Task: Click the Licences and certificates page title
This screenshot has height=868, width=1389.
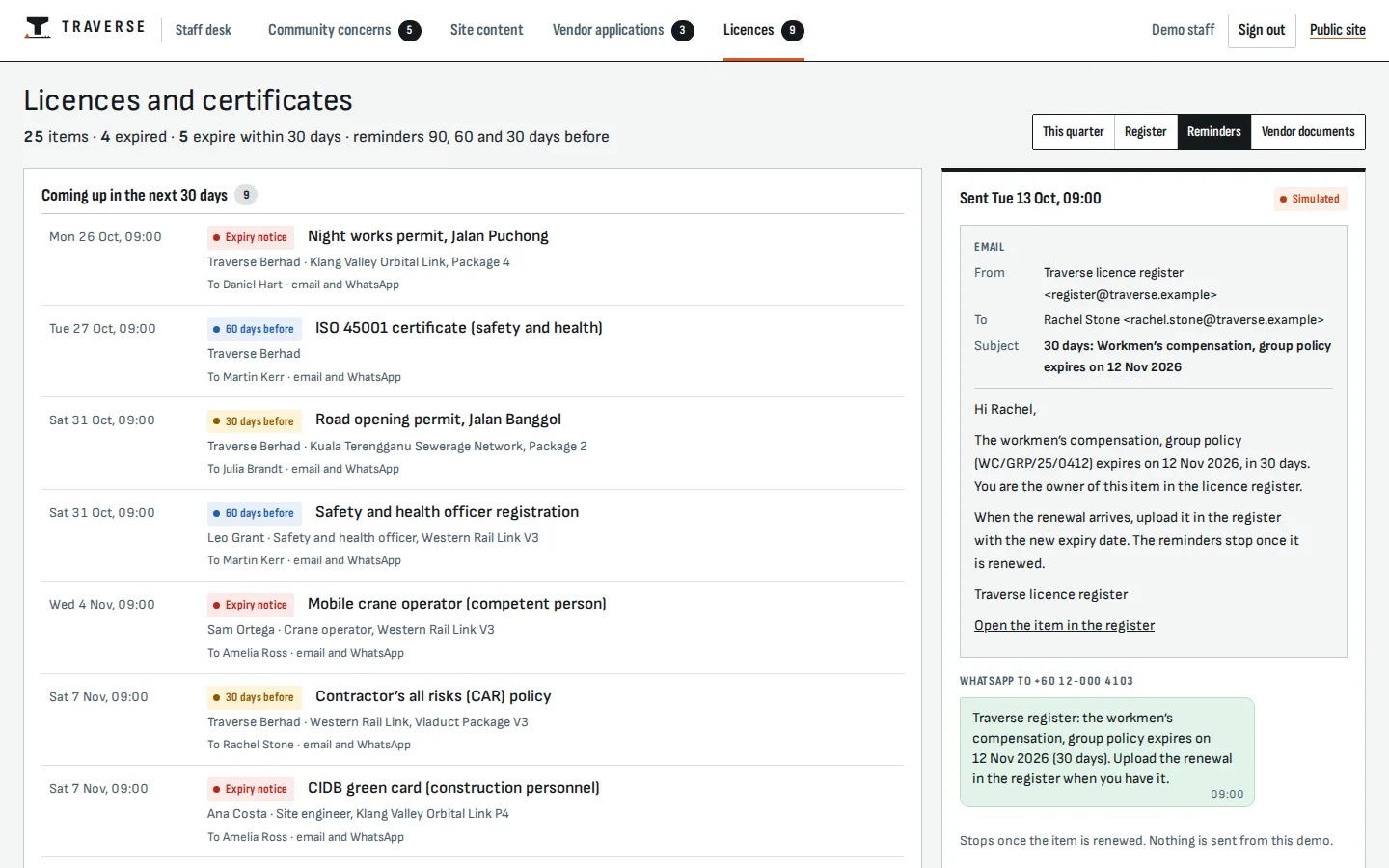Action: (x=188, y=100)
